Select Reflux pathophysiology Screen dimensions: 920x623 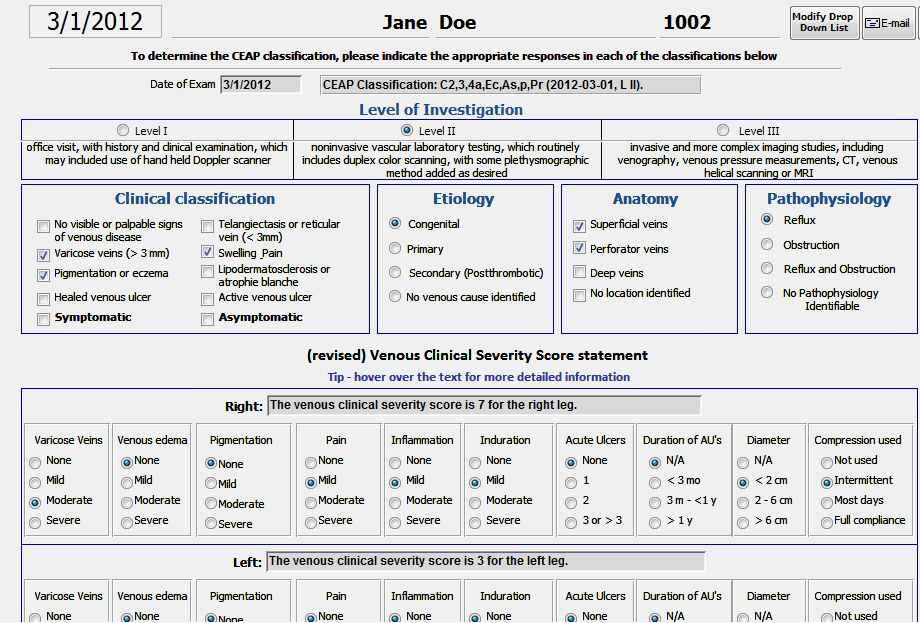[x=767, y=219]
